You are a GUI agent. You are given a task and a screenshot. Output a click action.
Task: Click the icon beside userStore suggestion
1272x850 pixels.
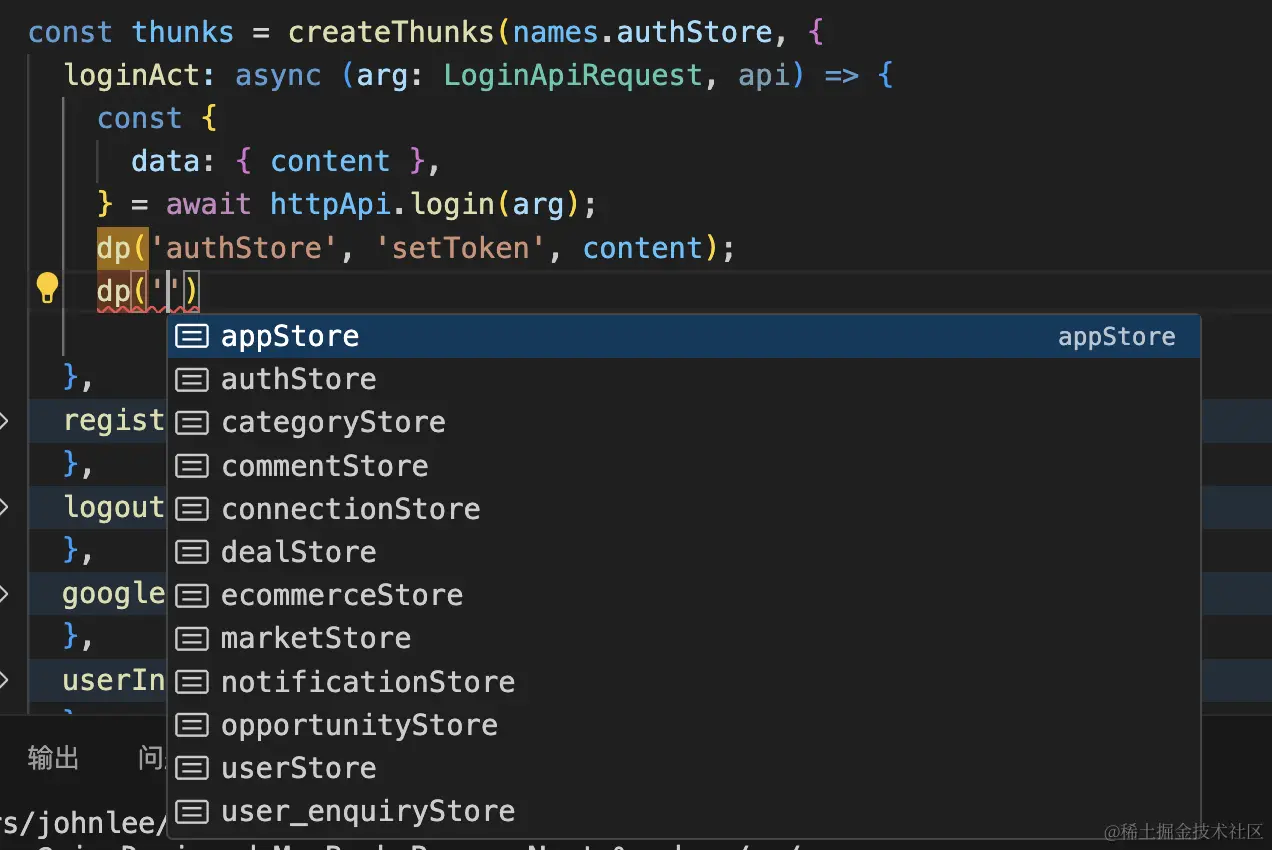point(192,767)
